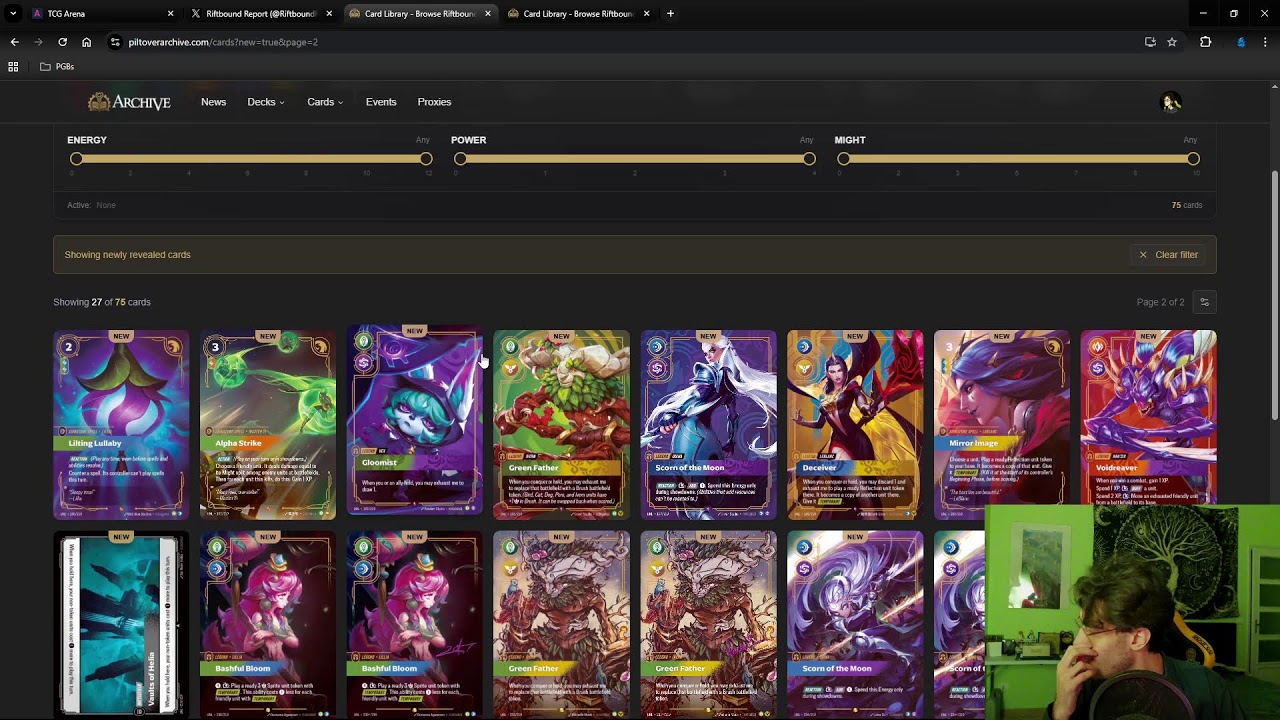Viewport: 1280px width, 720px height.
Task: Close the TCG Arena tab
Action: click(x=170, y=14)
